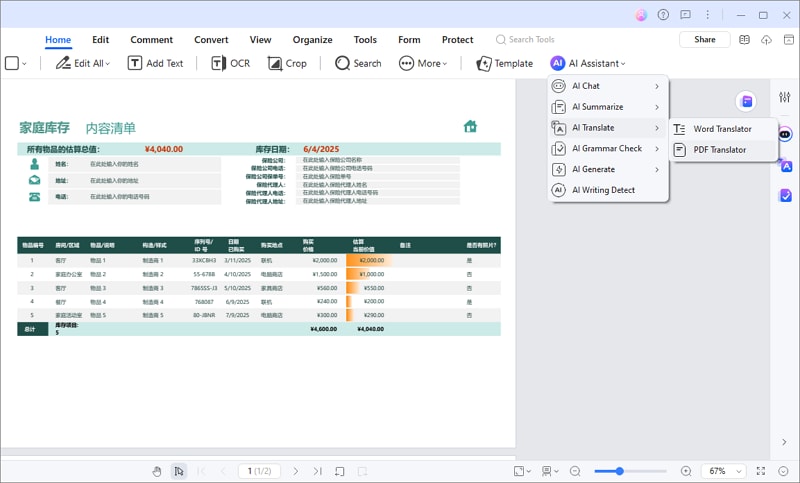Choose PDF Translator in the submenu
The width and height of the screenshot is (800, 483).
[x=723, y=150]
